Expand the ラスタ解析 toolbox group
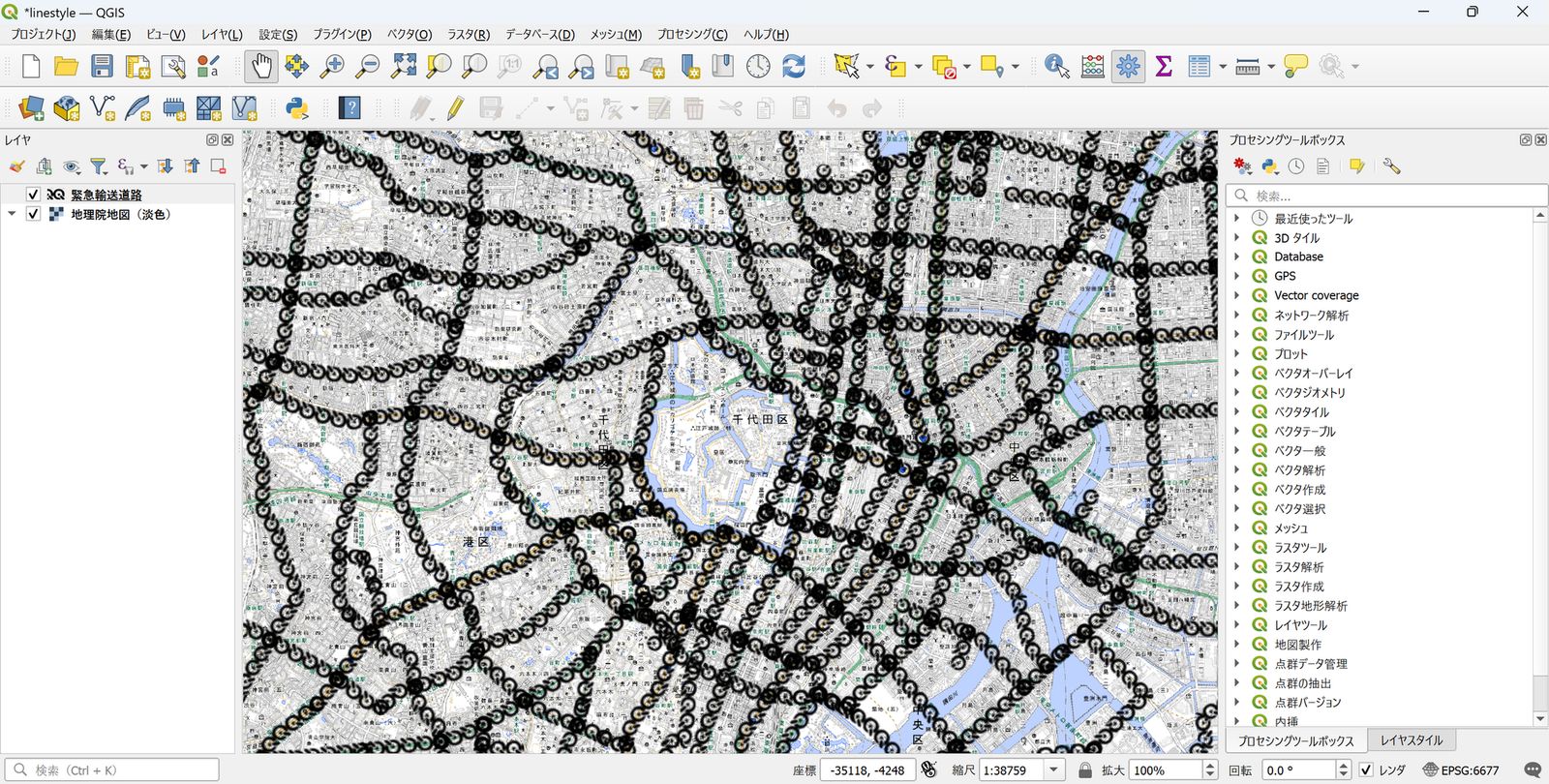The width and height of the screenshot is (1549, 784). (1236, 566)
